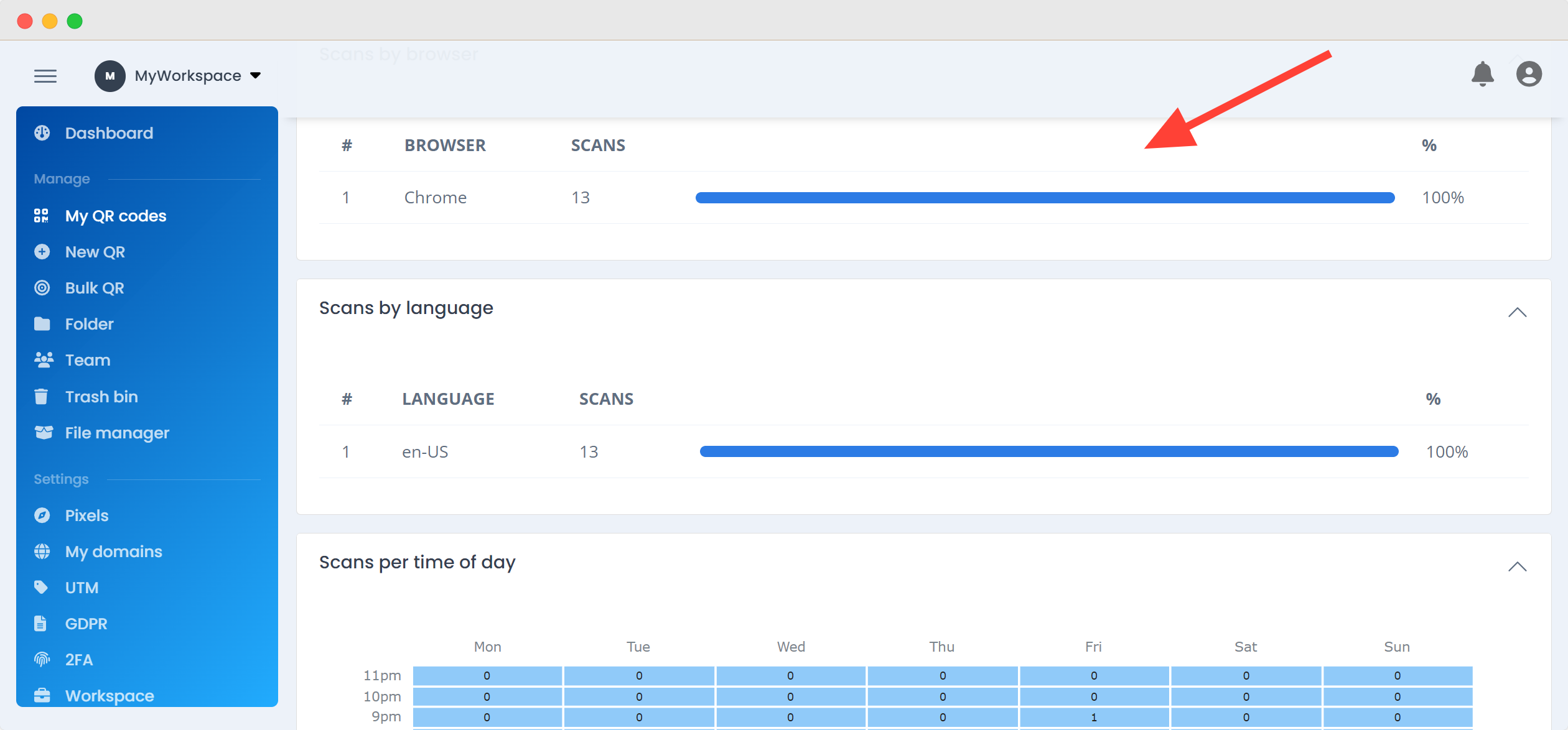Open My domains settings
The width and height of the screenshot is (1568, 730).
click(x=114, y=552)
